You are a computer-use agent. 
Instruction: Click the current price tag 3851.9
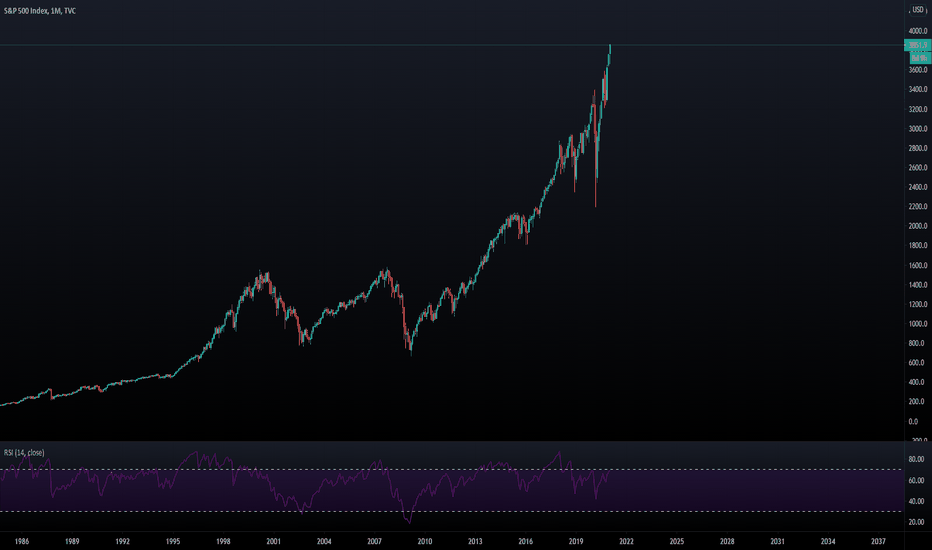coord(918,45)
